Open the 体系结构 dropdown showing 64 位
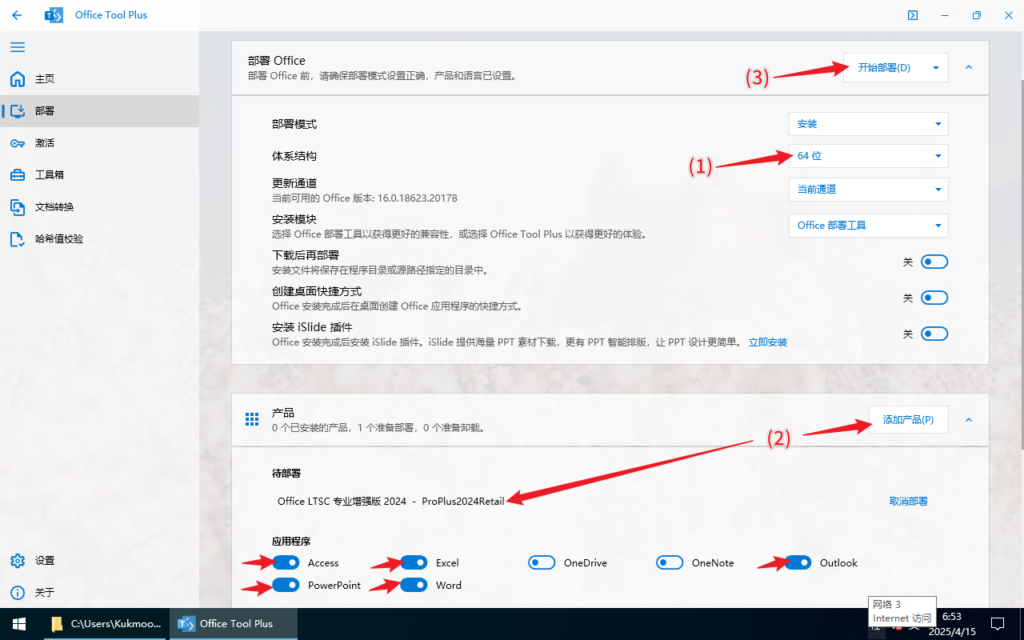This screenshot has width=1024, height=640. point(869,156)
